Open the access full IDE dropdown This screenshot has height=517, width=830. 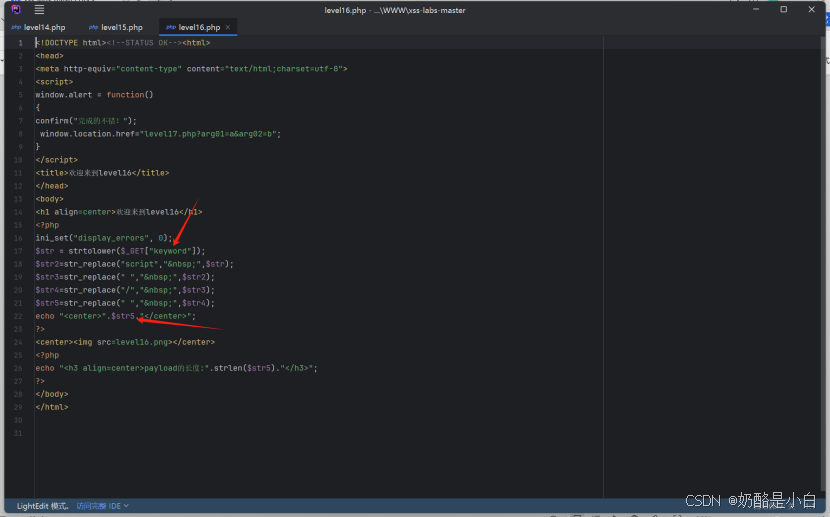point(103,506)
